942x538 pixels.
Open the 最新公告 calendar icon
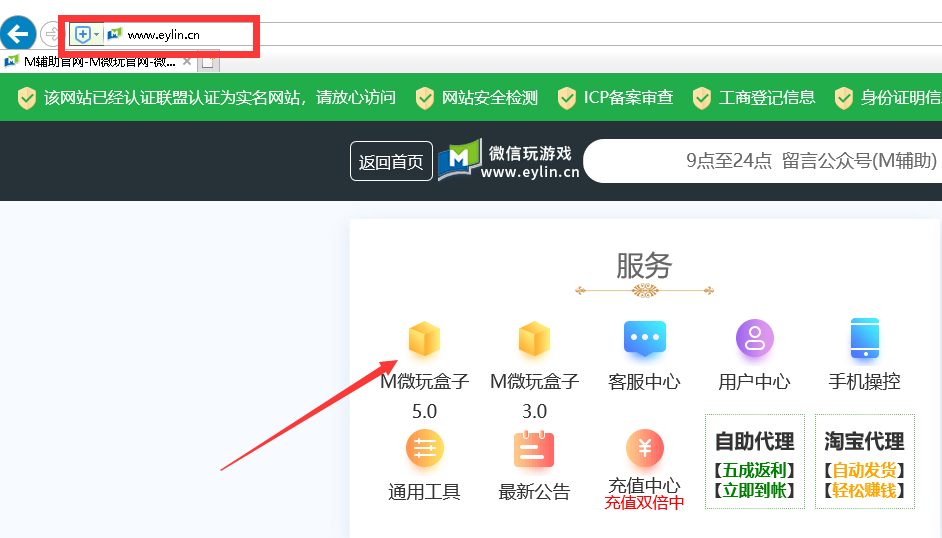click(534, 449)
